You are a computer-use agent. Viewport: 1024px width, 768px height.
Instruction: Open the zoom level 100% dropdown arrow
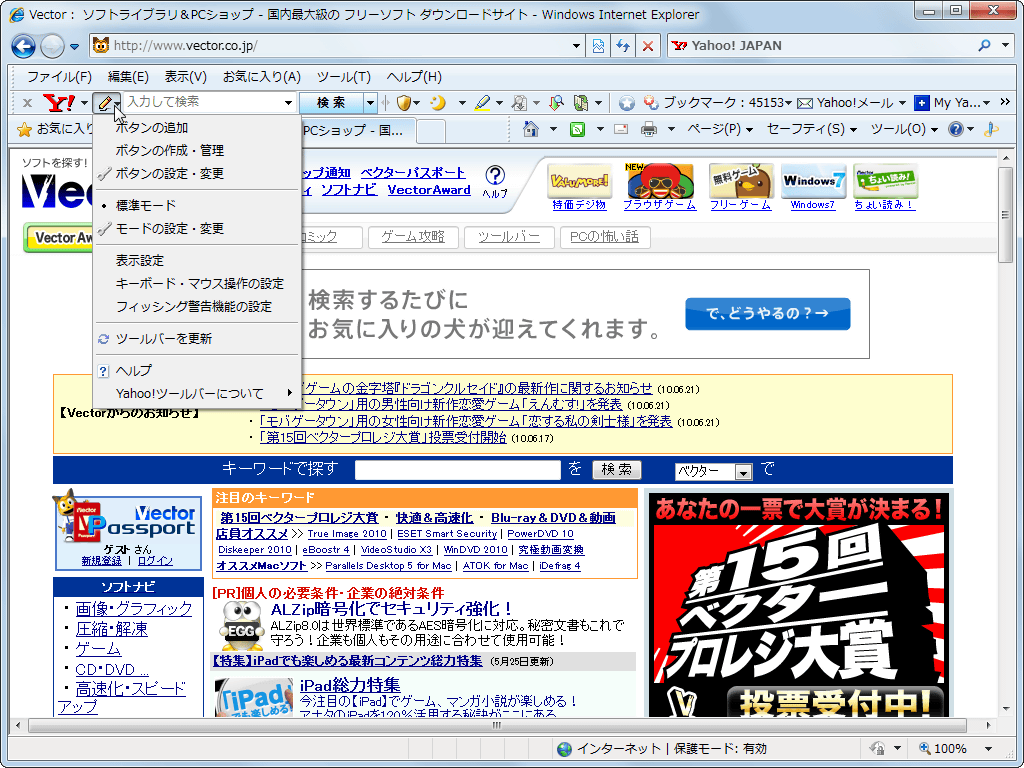988,749
